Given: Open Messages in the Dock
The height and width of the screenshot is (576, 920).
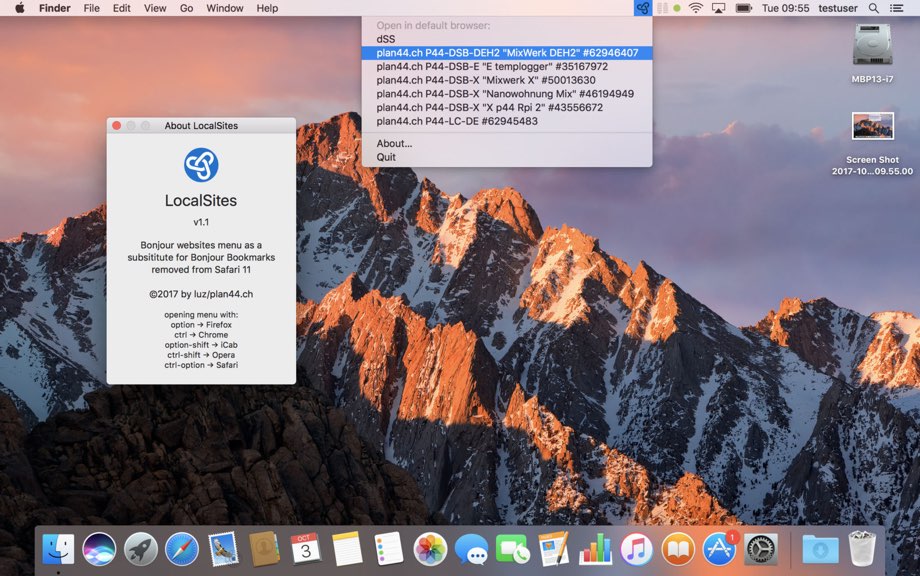Looking at the screenshot, I should pyautogui.click(x=471, y=549).
